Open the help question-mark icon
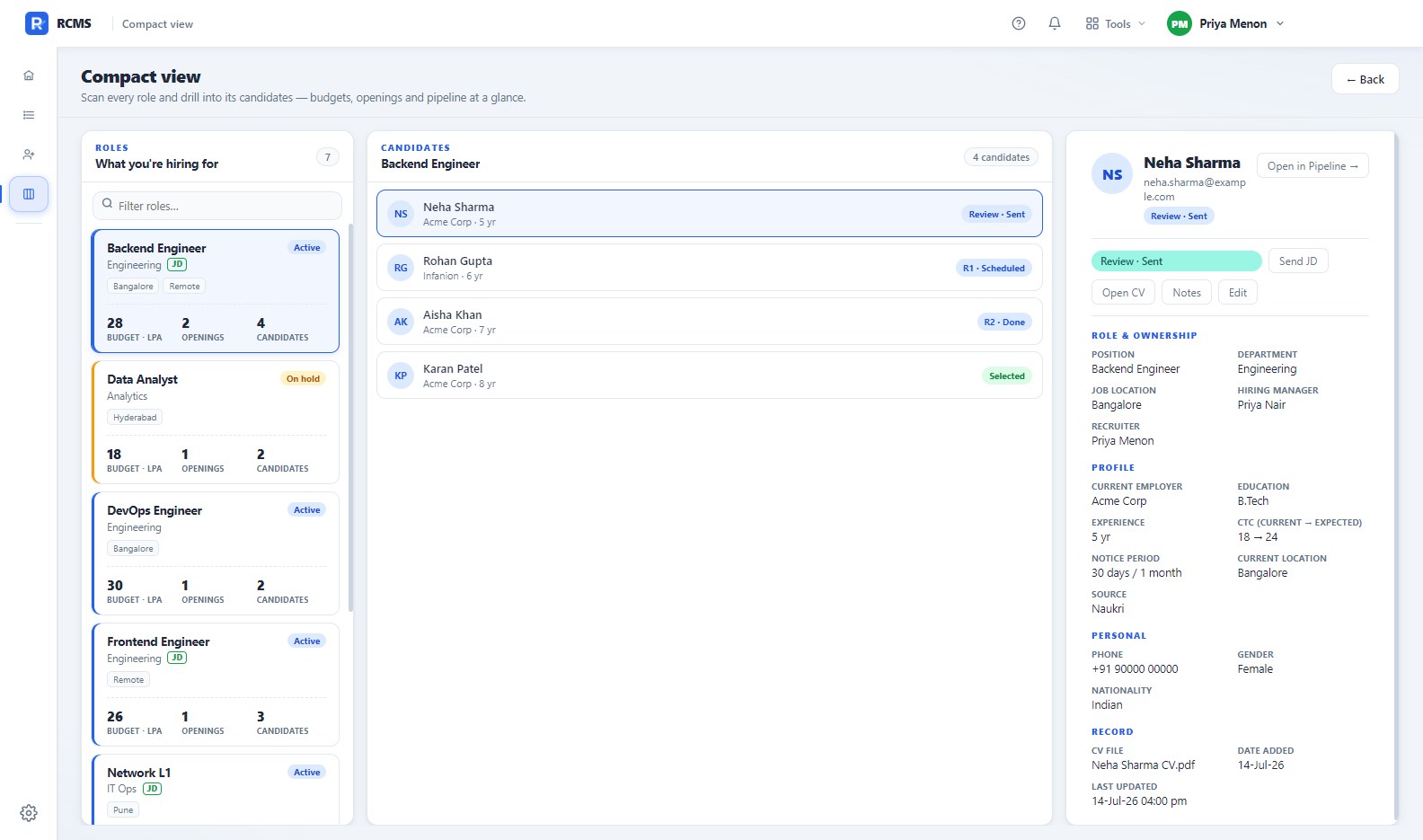The image size is (1423, 840). (1019, 23)
